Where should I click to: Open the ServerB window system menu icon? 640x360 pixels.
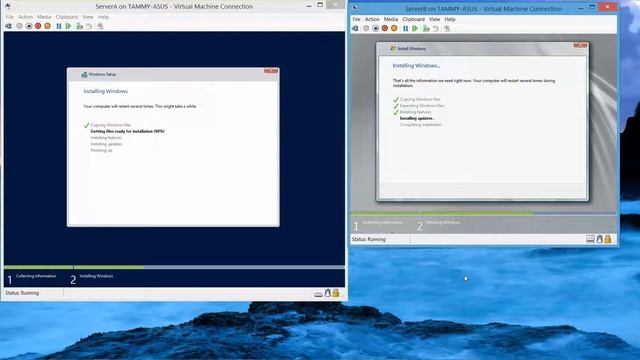(x=355, y=8)
